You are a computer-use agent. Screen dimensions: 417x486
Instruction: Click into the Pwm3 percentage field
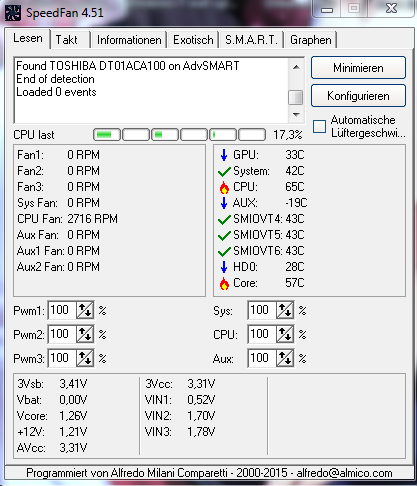click(x=62, y=358)
